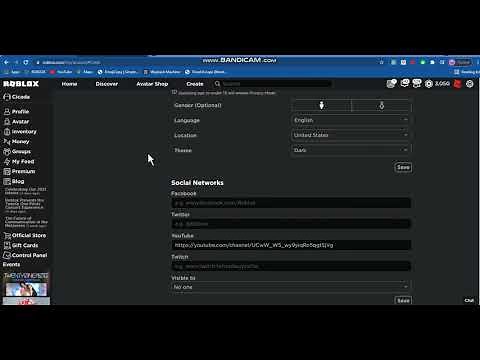
Task: Select the female gender option
Action: pyautogui.click(x=382, y=106)
